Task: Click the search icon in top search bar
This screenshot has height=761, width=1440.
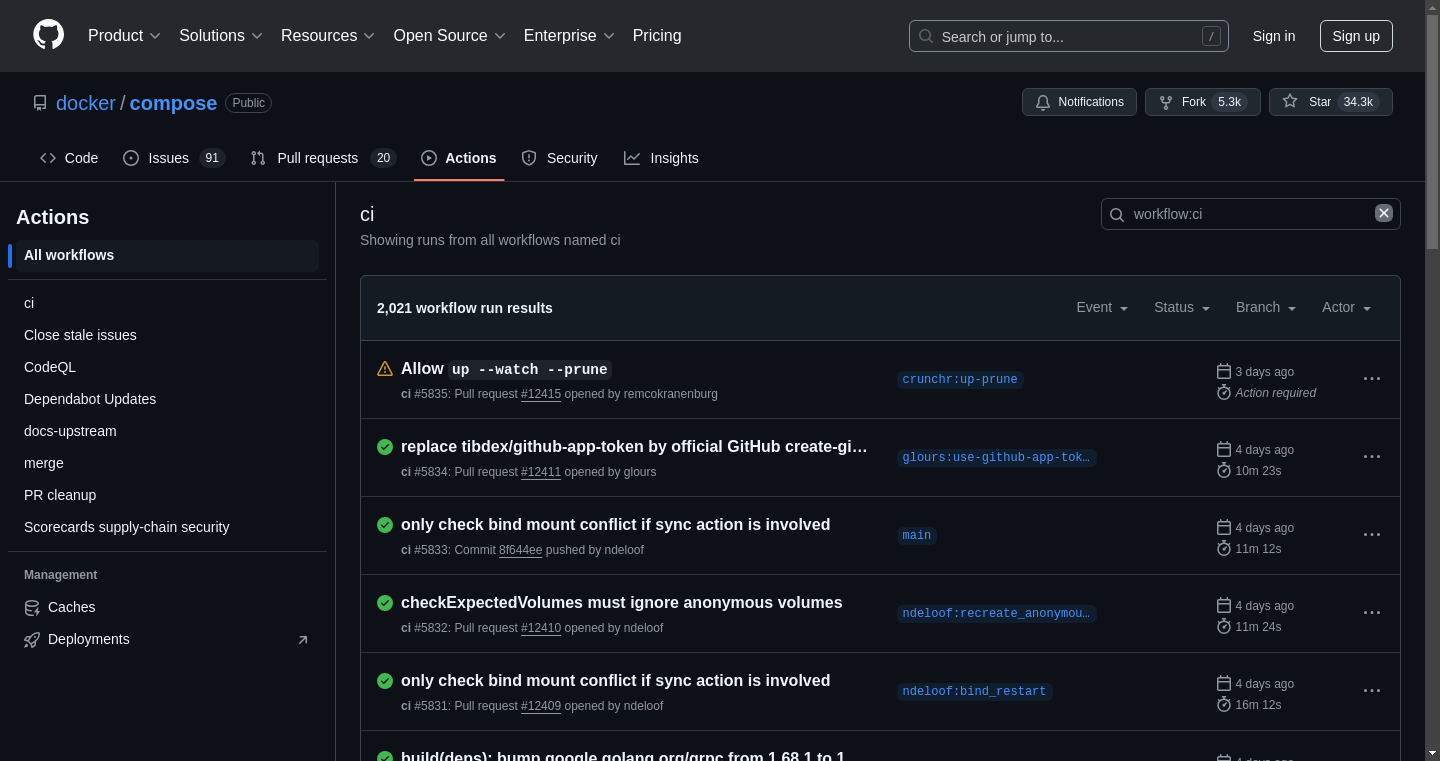Action: (926, 36)
